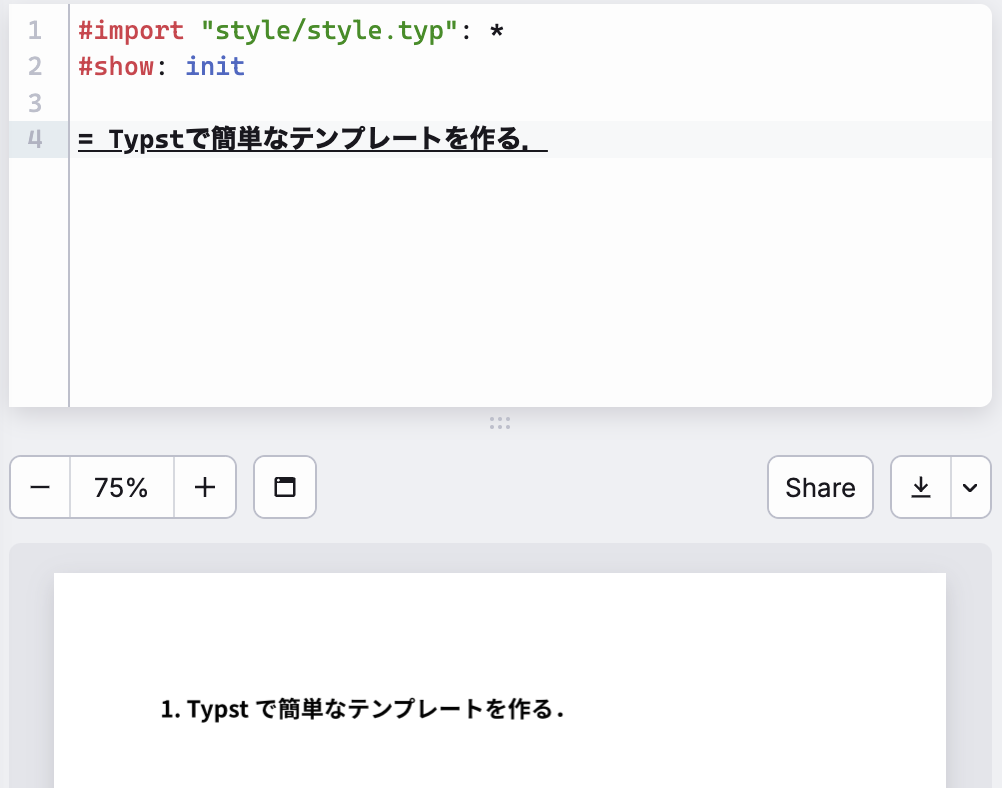Screen dimensions: 1002x788
Task: Click the Share button
Action: tap(820, 487)
